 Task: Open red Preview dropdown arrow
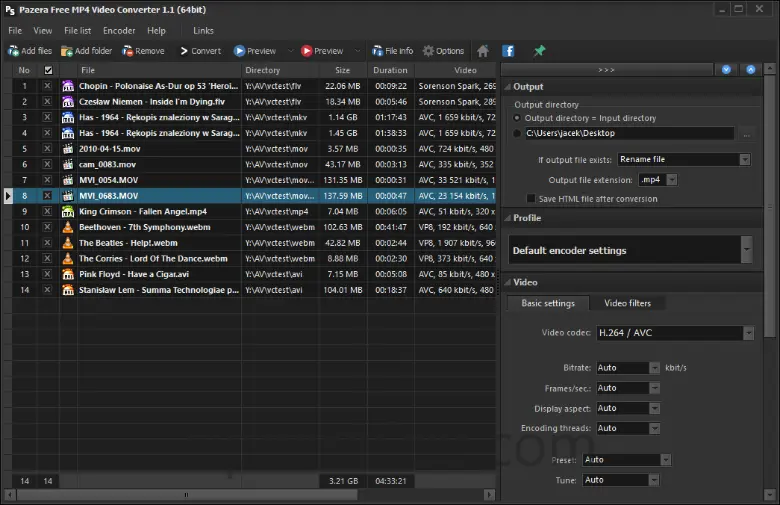click(x=357, y=51)
